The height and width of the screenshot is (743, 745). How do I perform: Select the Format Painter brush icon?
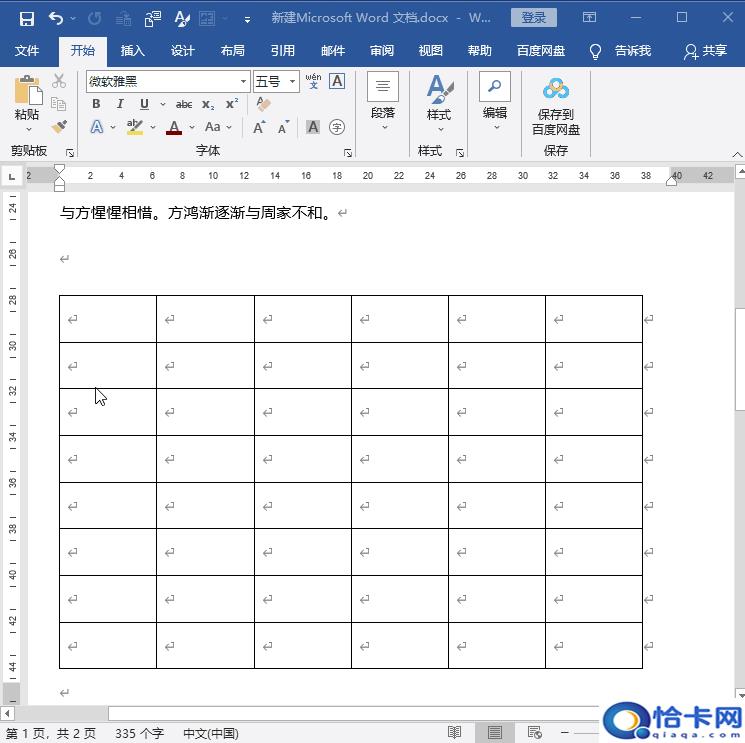point(59,127)
